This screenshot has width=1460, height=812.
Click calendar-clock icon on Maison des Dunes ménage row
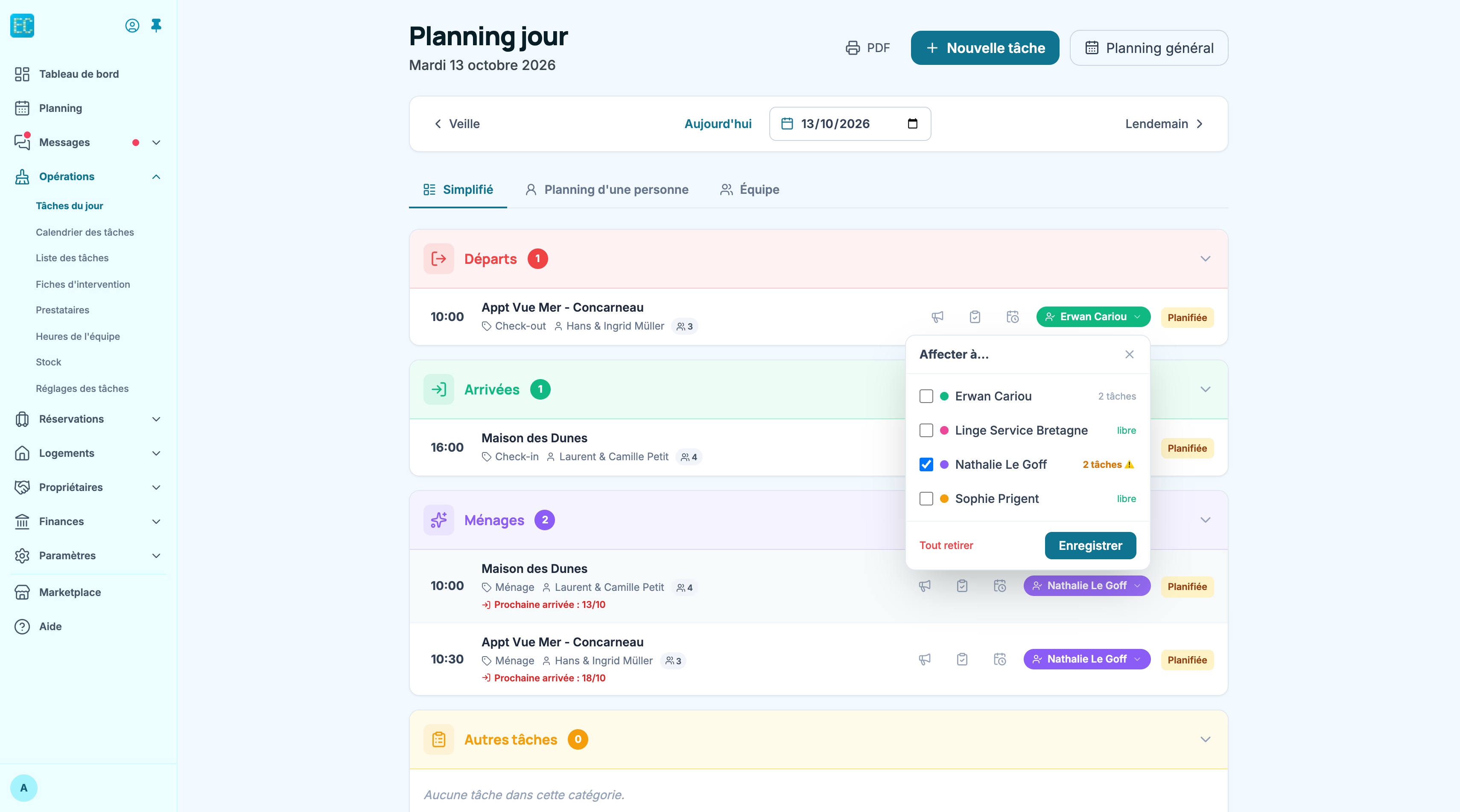[1000, 586]
